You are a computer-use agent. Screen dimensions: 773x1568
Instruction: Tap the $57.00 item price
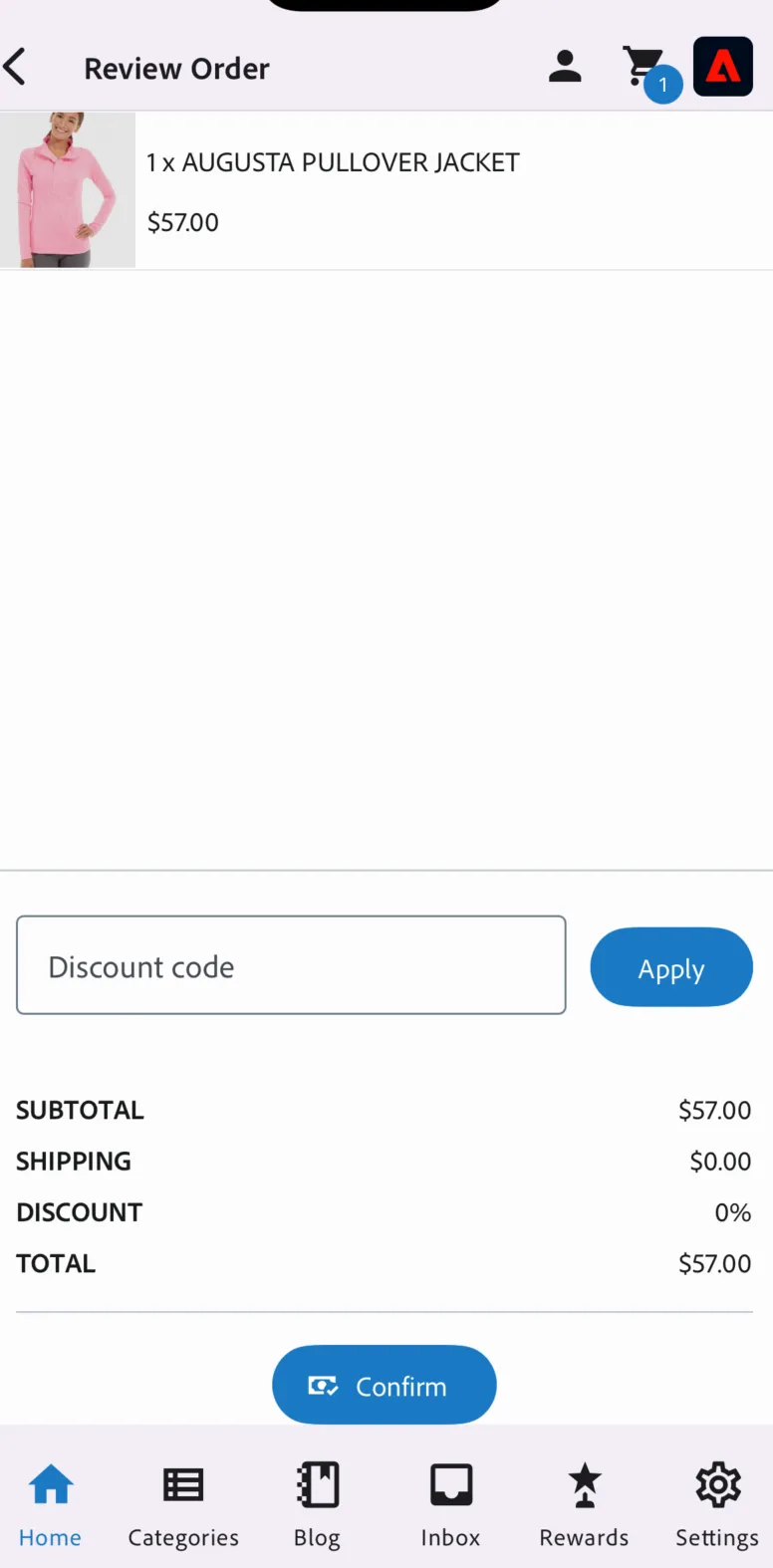coord(182,222)
